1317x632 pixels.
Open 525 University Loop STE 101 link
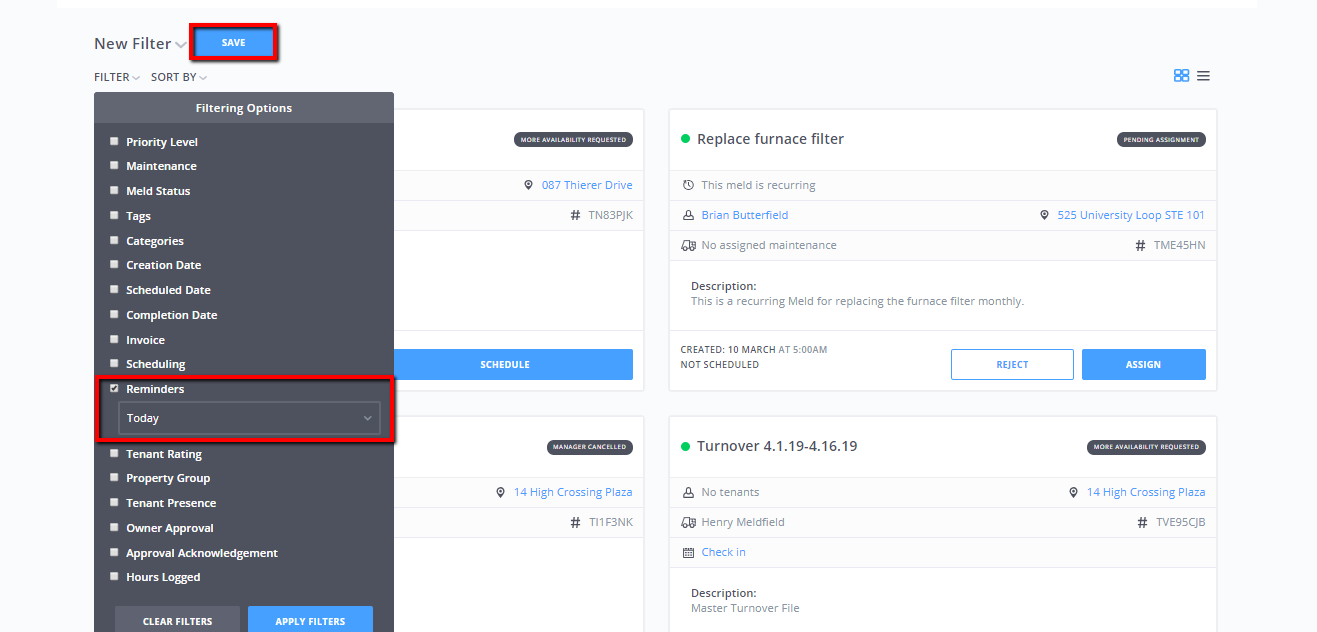coord(1130,215)
